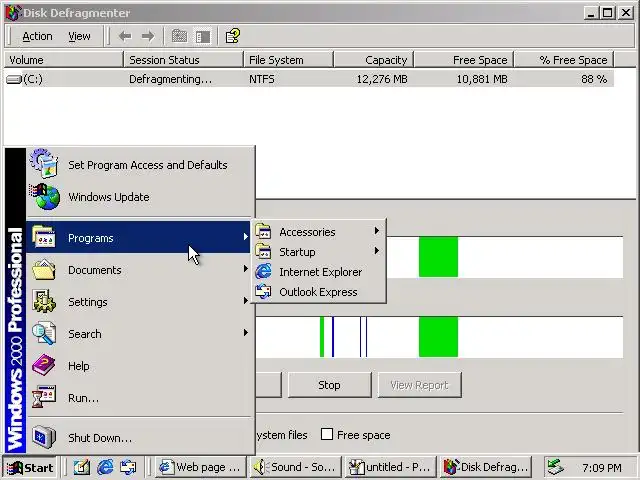Image resolution: width=640 pixels, height=480 pixels.
Task: Sort by File System column header
Action: (x=288, y=60)
